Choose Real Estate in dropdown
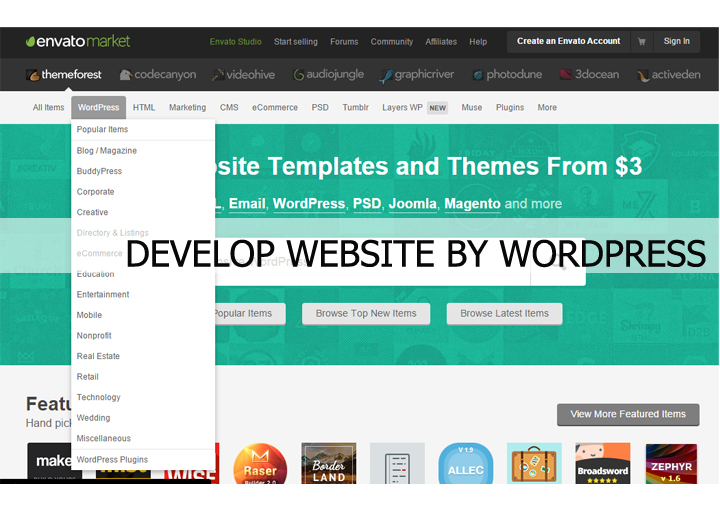Viewport: 720px width, 514px height. (x=143, y=356)
